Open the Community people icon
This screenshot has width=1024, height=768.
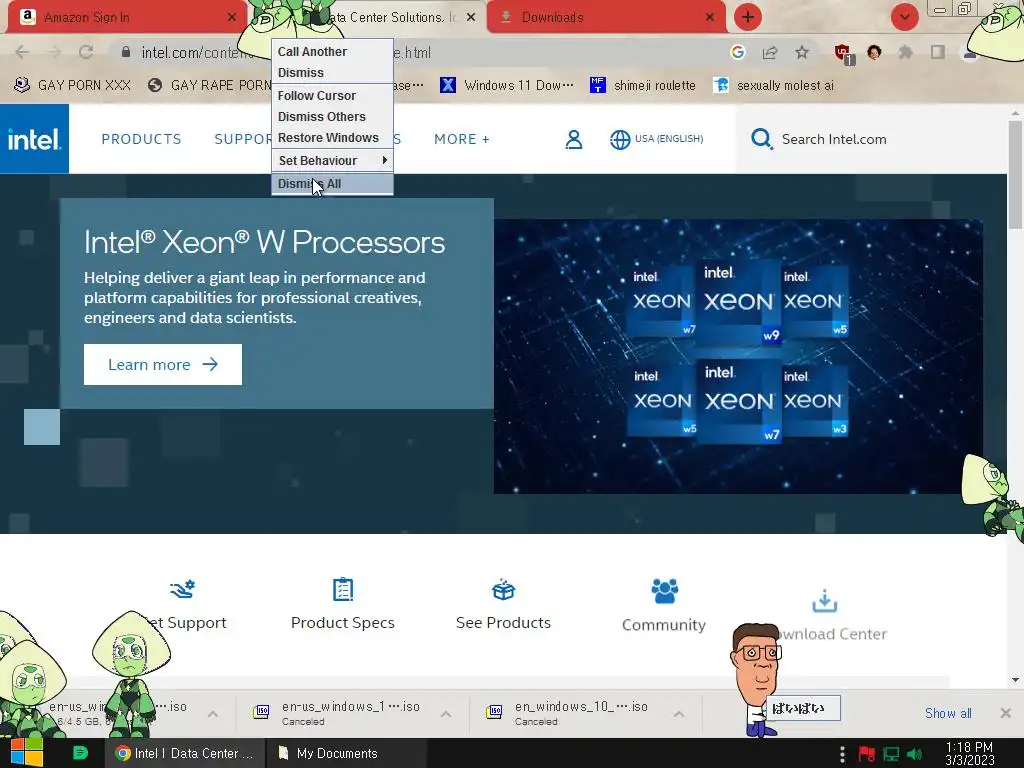[x=664, y=590]
